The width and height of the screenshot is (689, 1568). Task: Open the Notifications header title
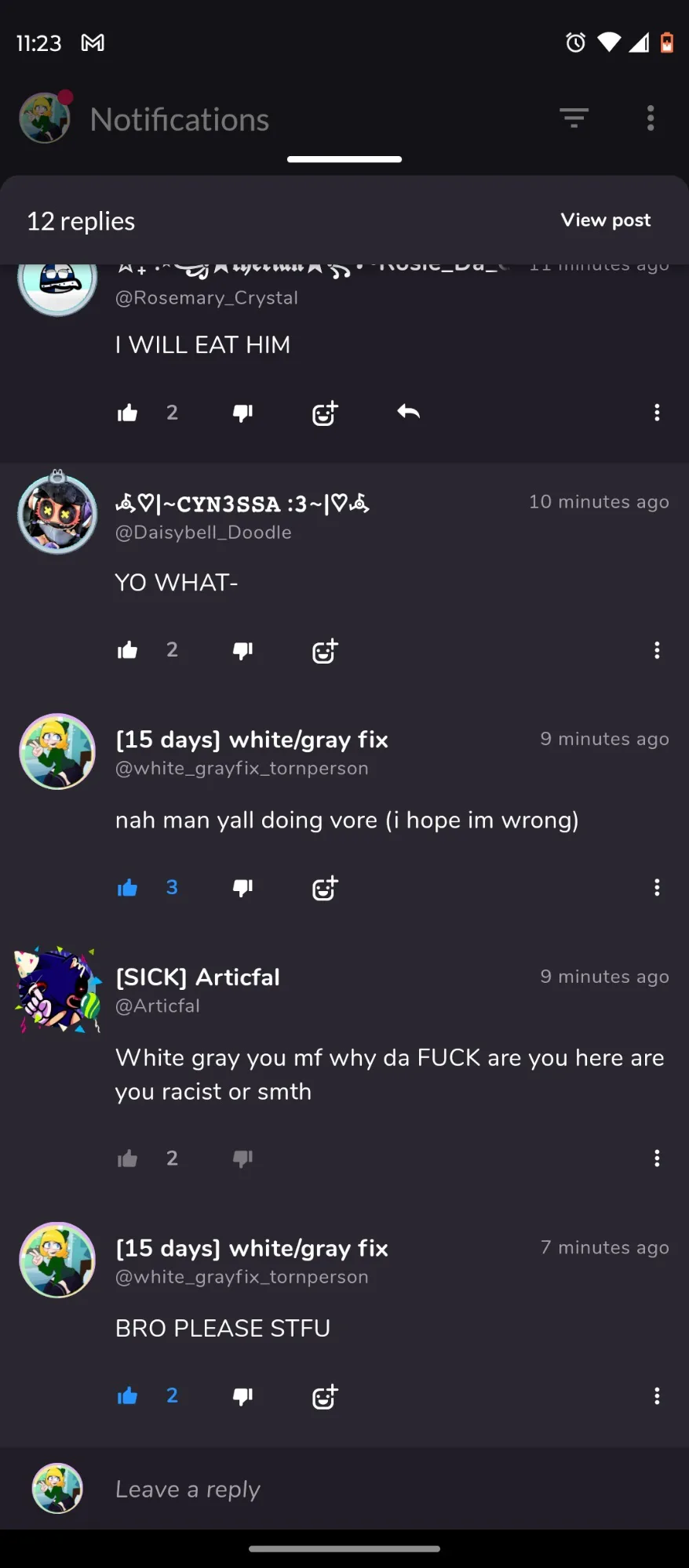point(180,119)
